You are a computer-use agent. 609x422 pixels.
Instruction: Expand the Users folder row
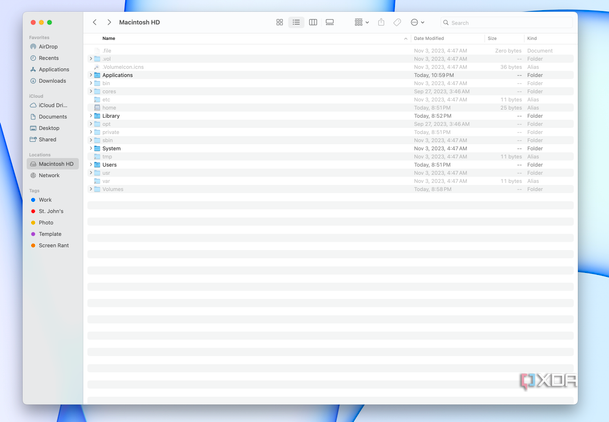(91, 165)
